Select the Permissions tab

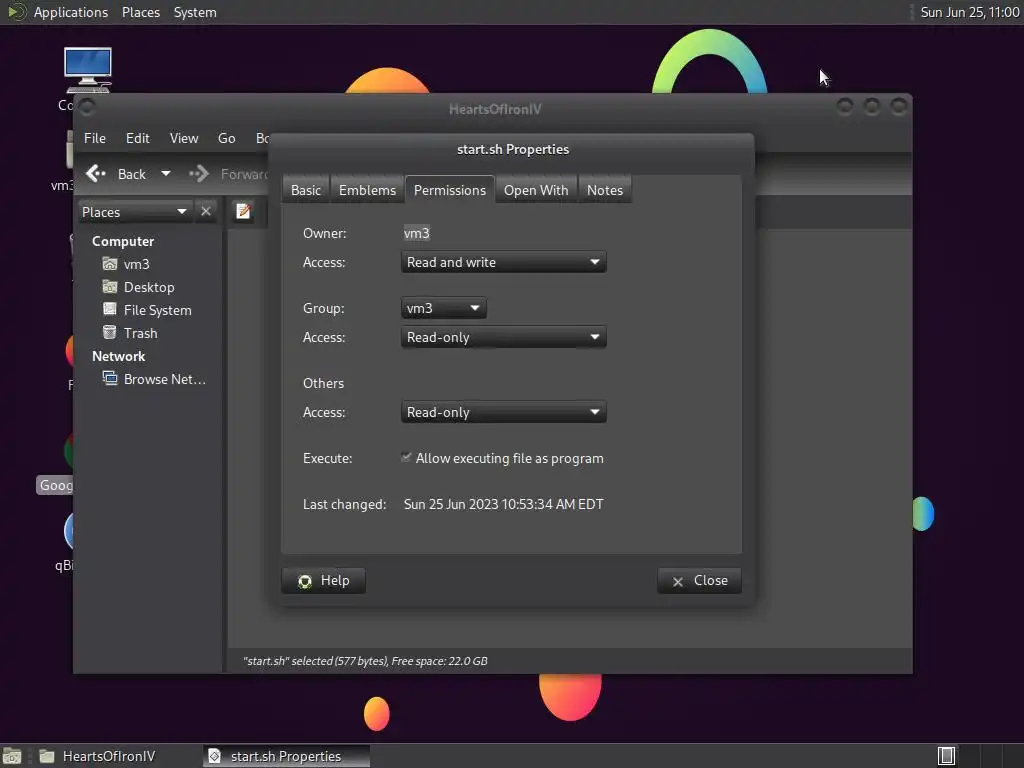[450, 189]
